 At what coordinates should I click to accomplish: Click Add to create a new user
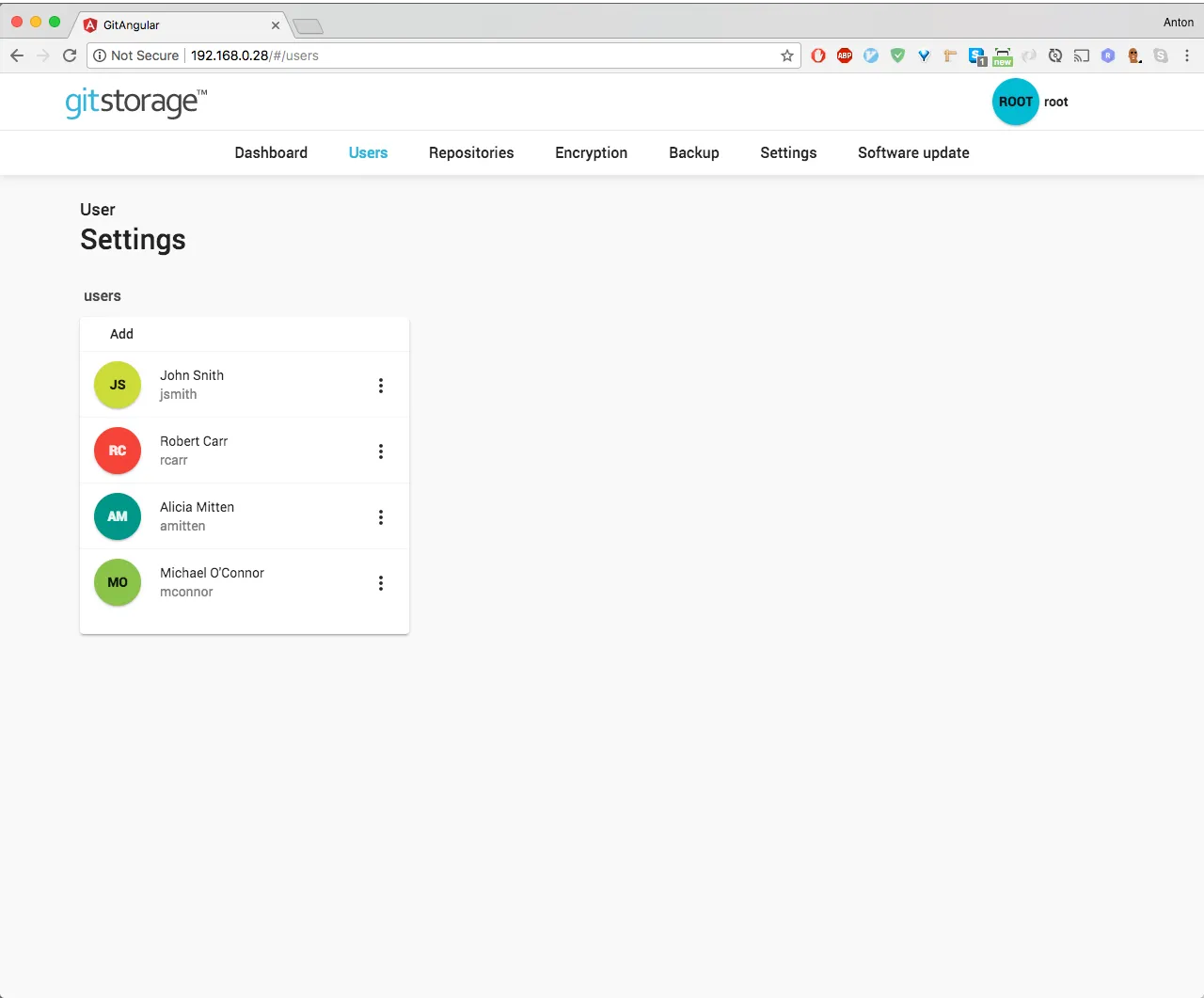coord(121,334)
